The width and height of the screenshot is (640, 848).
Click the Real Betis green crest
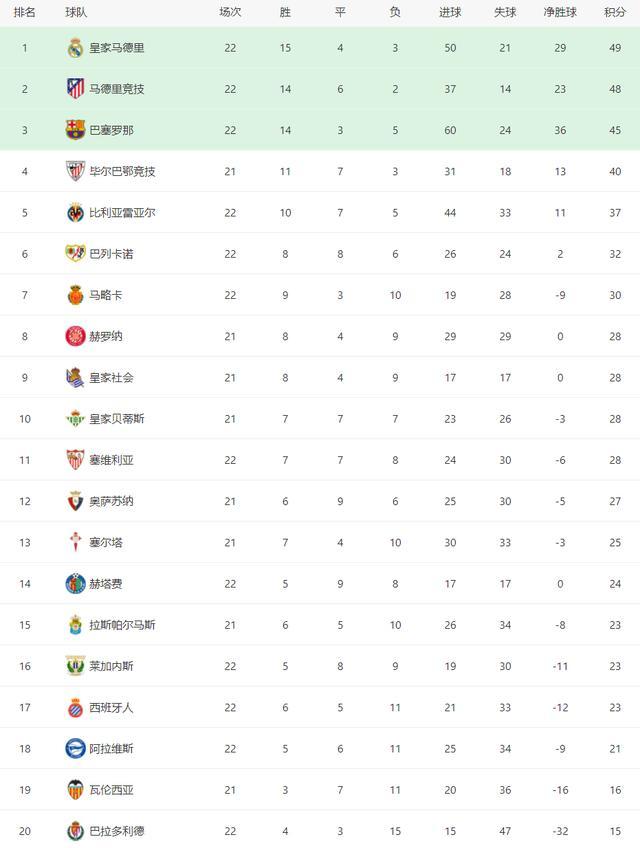(75, 419)
